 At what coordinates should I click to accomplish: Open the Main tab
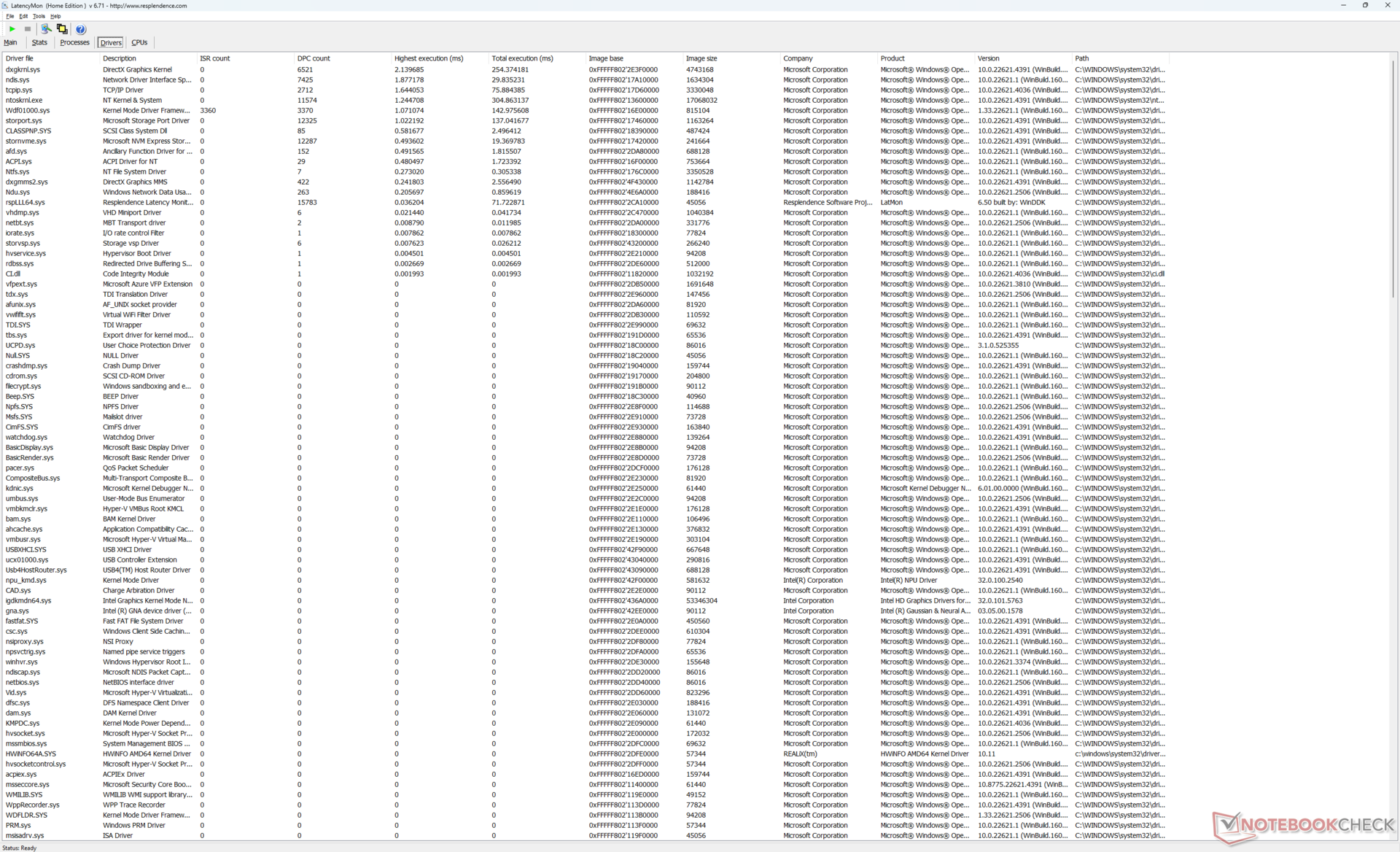click(10, 42)
